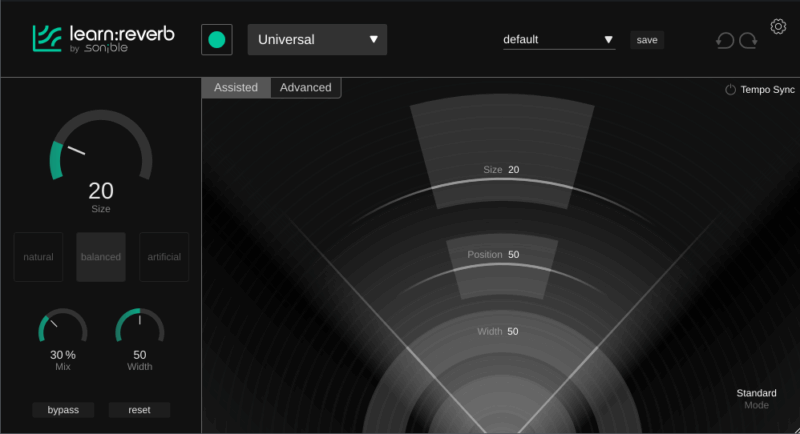
Task: Select the balanced reverb style
Action: (101, 257)
